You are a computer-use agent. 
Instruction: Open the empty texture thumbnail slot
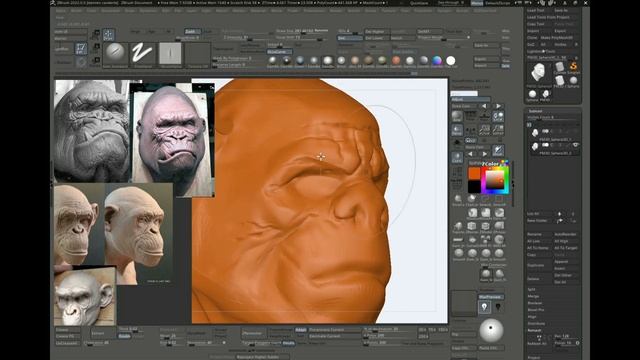(198, 54)
